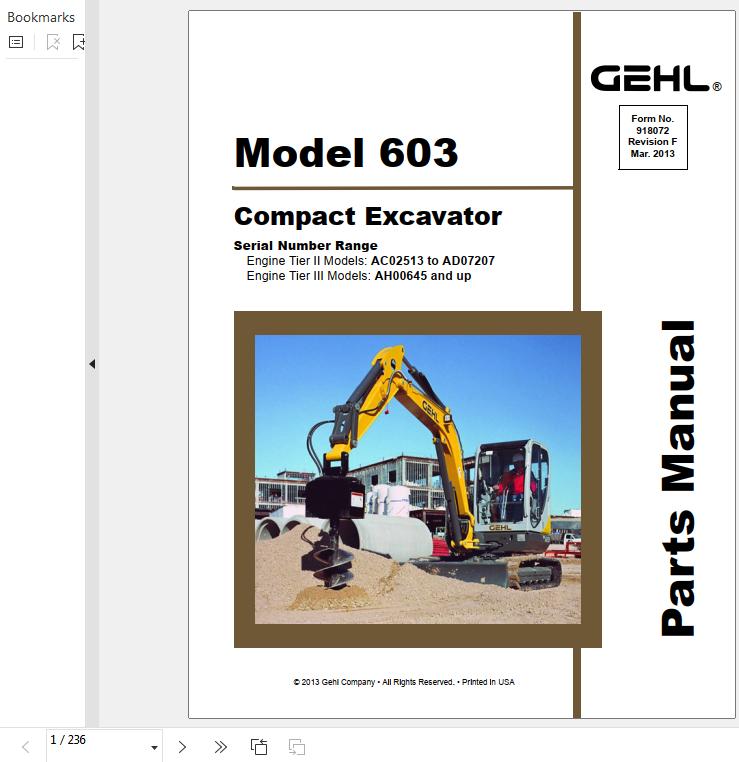Image resolution: width=739 pixels, height=762 pixels.
Task: Click the Compact Excavator subtitle
Action: (368, 216)
